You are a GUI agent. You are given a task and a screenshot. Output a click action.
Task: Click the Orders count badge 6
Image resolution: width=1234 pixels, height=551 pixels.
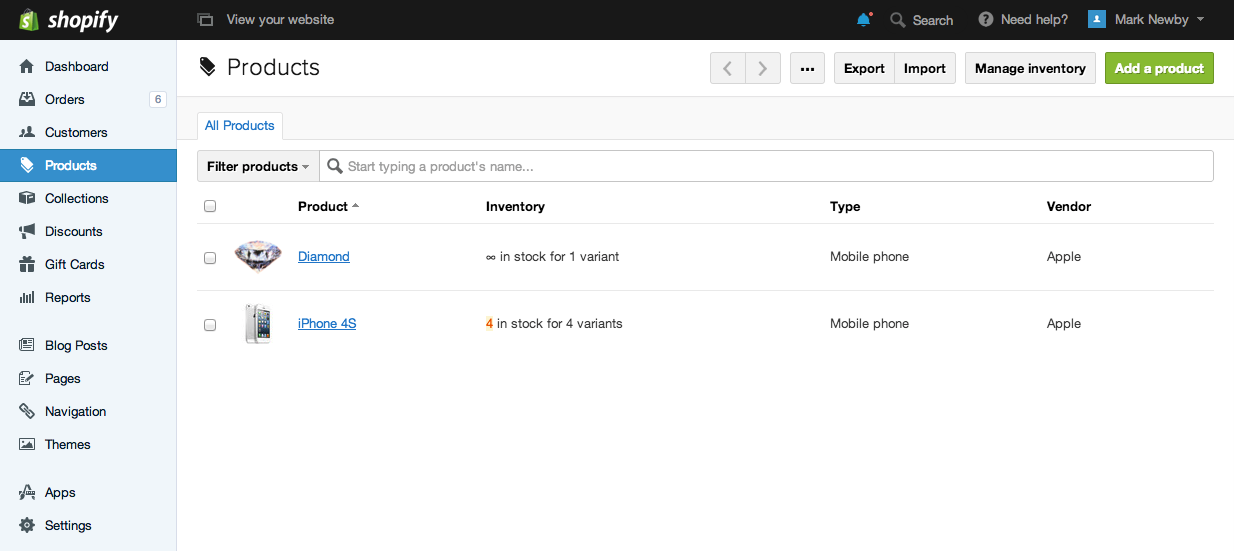[x=157, y=99]
